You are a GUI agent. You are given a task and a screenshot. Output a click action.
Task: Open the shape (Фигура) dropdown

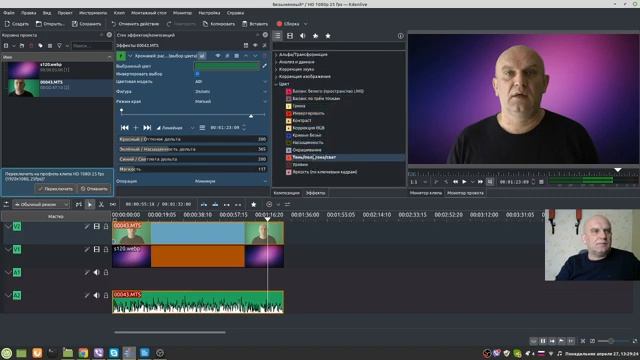click(x=231, y=91)
